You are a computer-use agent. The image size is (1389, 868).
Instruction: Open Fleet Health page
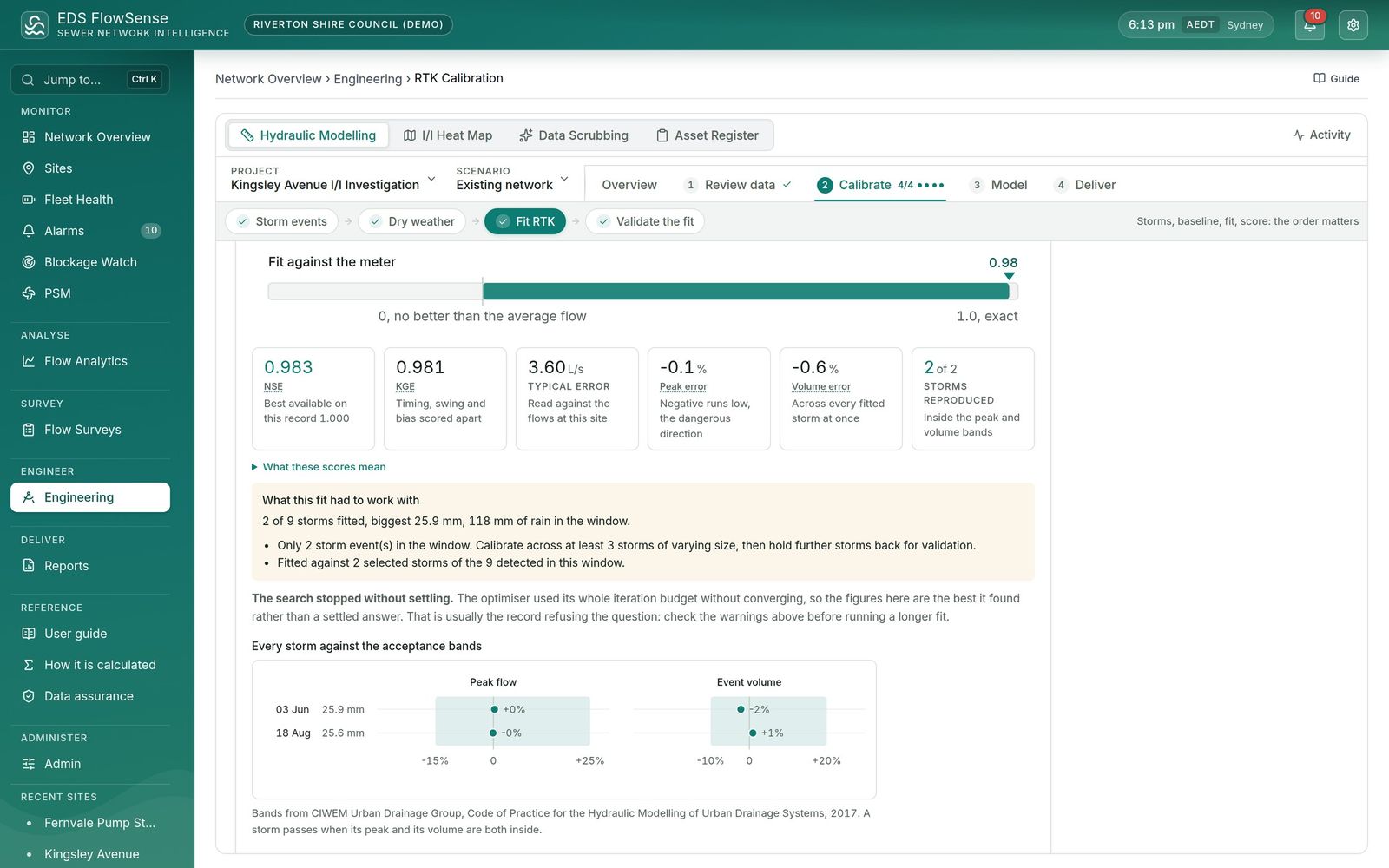pyautogui.click(x=90, y=200)
